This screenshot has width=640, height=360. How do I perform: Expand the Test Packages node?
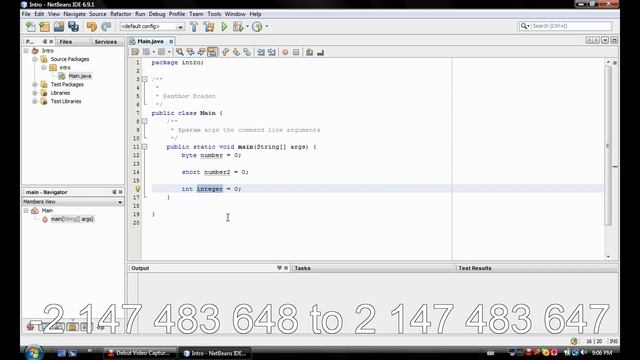(x=35, y=84)
